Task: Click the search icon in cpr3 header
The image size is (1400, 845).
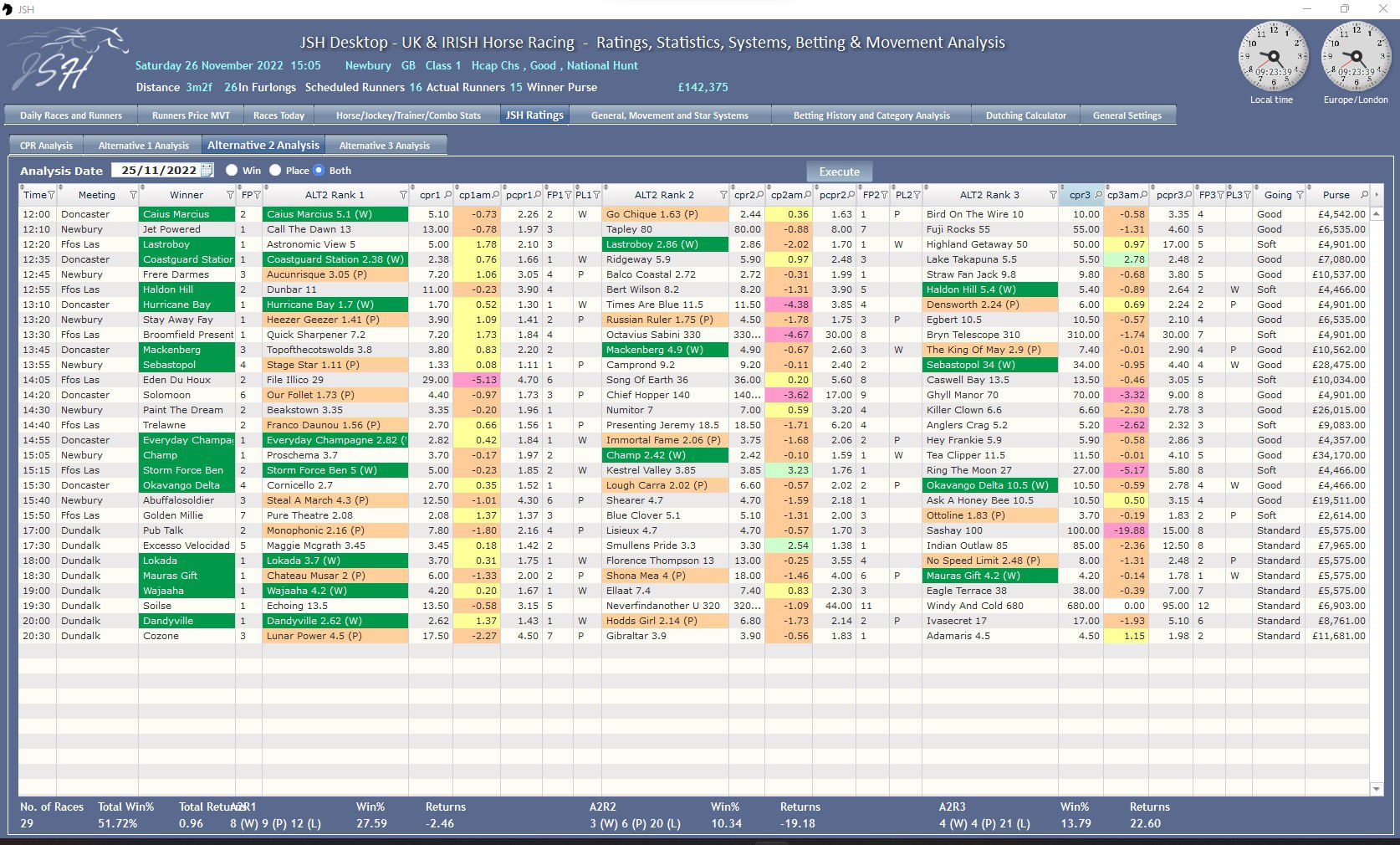Action: coord(1097,195)
